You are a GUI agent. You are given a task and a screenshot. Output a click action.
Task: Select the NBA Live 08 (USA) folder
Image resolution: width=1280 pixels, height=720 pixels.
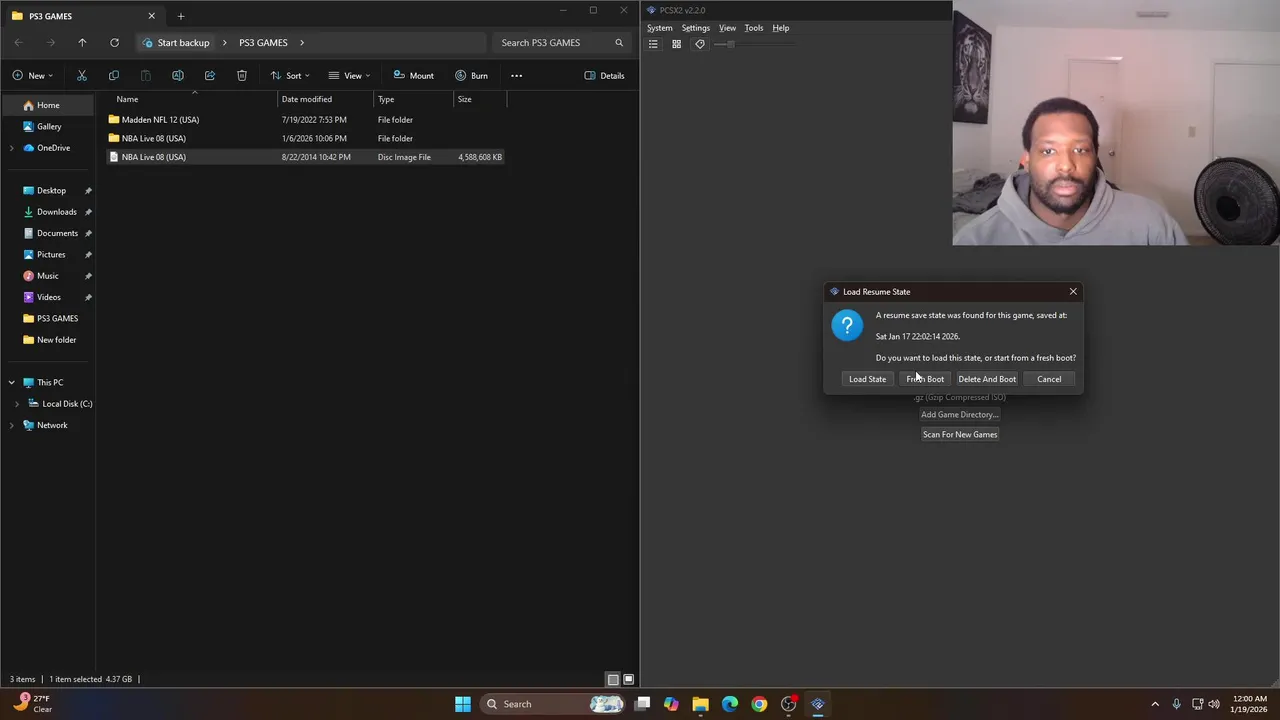click(x=306, y=138)
